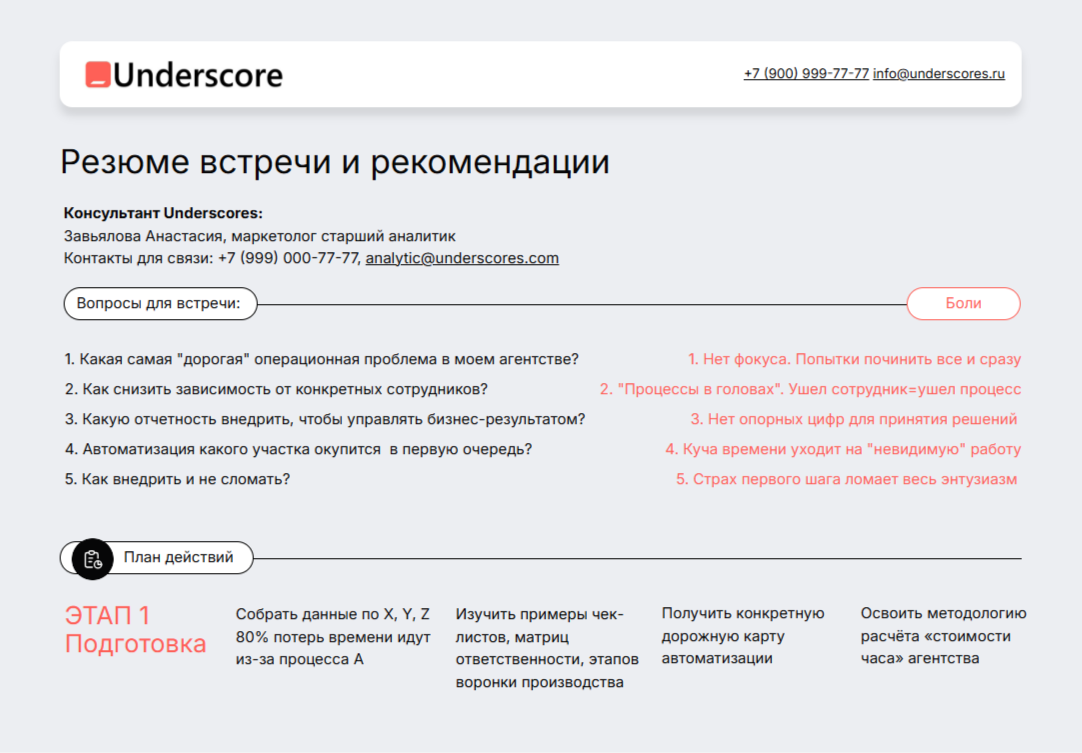The height and width of the screenshot is (753, 1082).
Task: Click the phone number +7 (900) 999-77-77
Action: coord(806,74)
